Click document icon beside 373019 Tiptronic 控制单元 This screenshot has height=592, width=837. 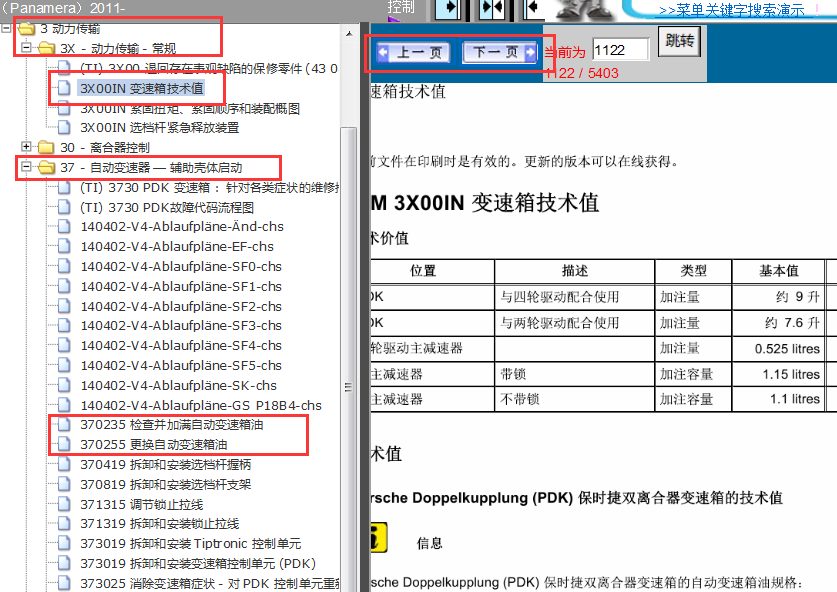click(x=64, y=543)
